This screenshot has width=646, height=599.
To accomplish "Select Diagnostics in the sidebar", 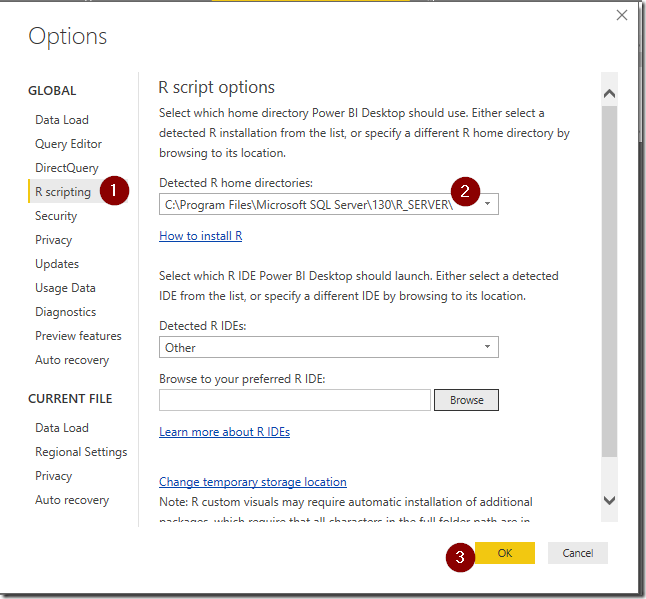I will click(66, 312).
